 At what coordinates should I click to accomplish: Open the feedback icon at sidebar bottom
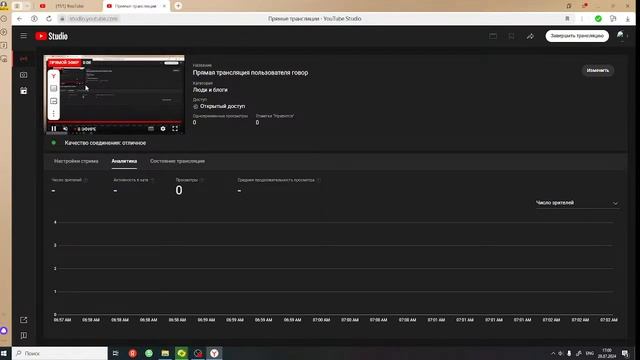tap(24, 336)
